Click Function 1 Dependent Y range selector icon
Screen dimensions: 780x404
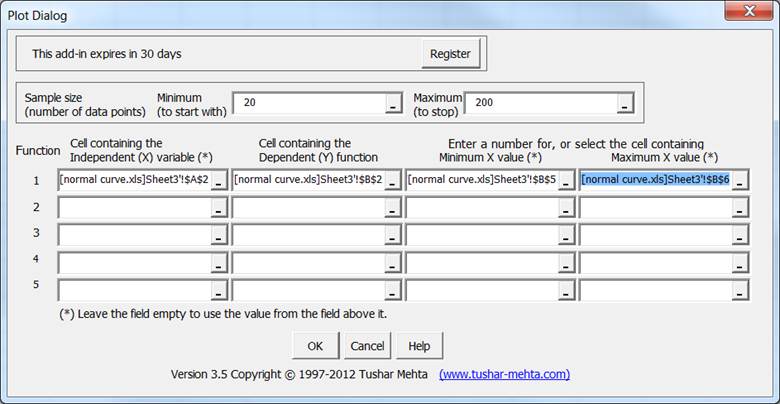[x=392, y=180]
